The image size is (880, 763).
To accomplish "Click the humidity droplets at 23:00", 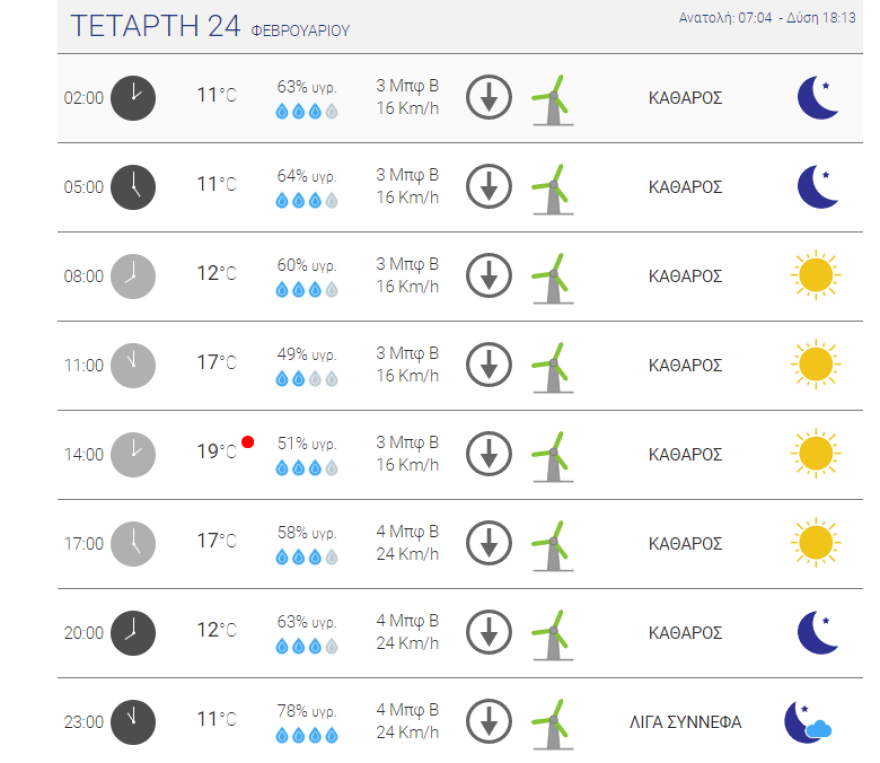I will click(307, 736).
